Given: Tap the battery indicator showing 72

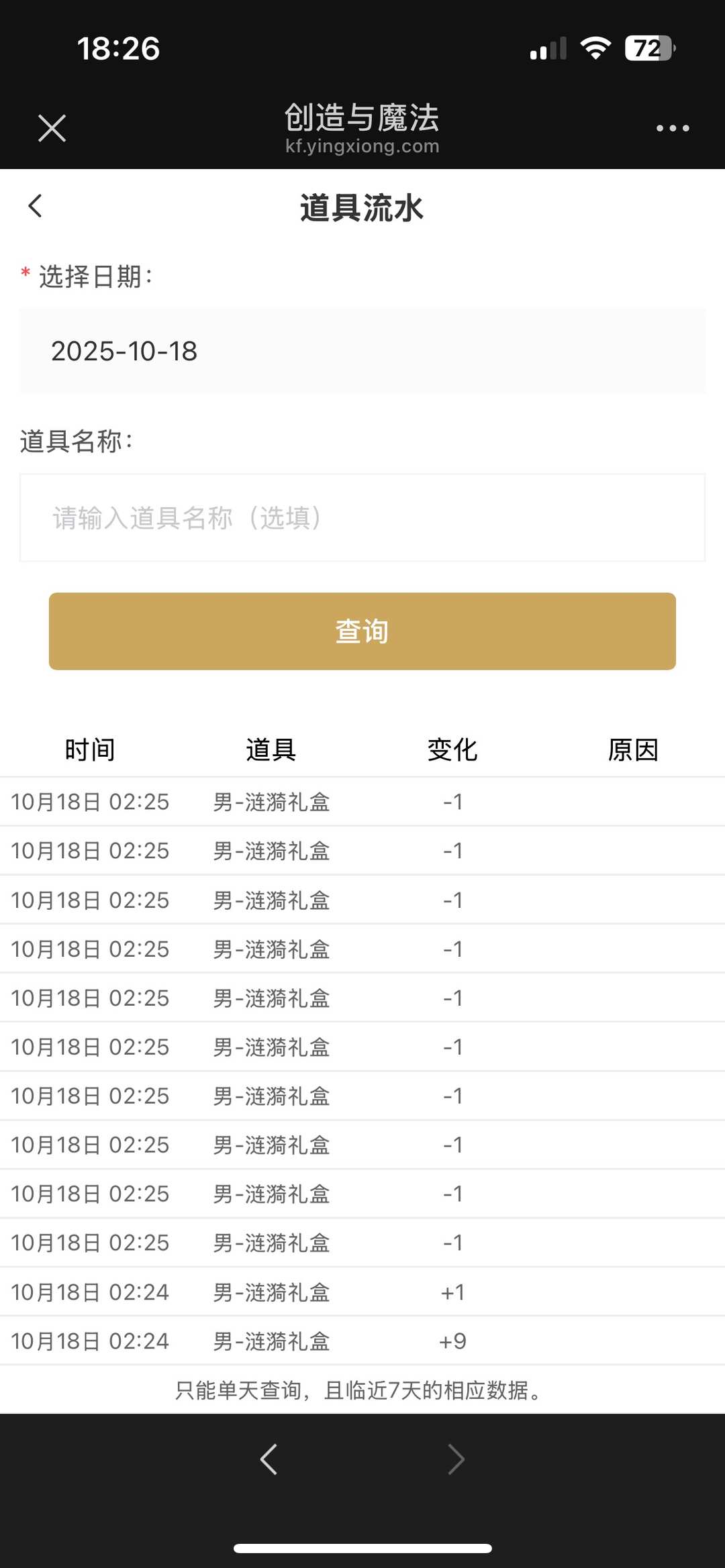Looking at the screenshot, I should coord(646,47).
